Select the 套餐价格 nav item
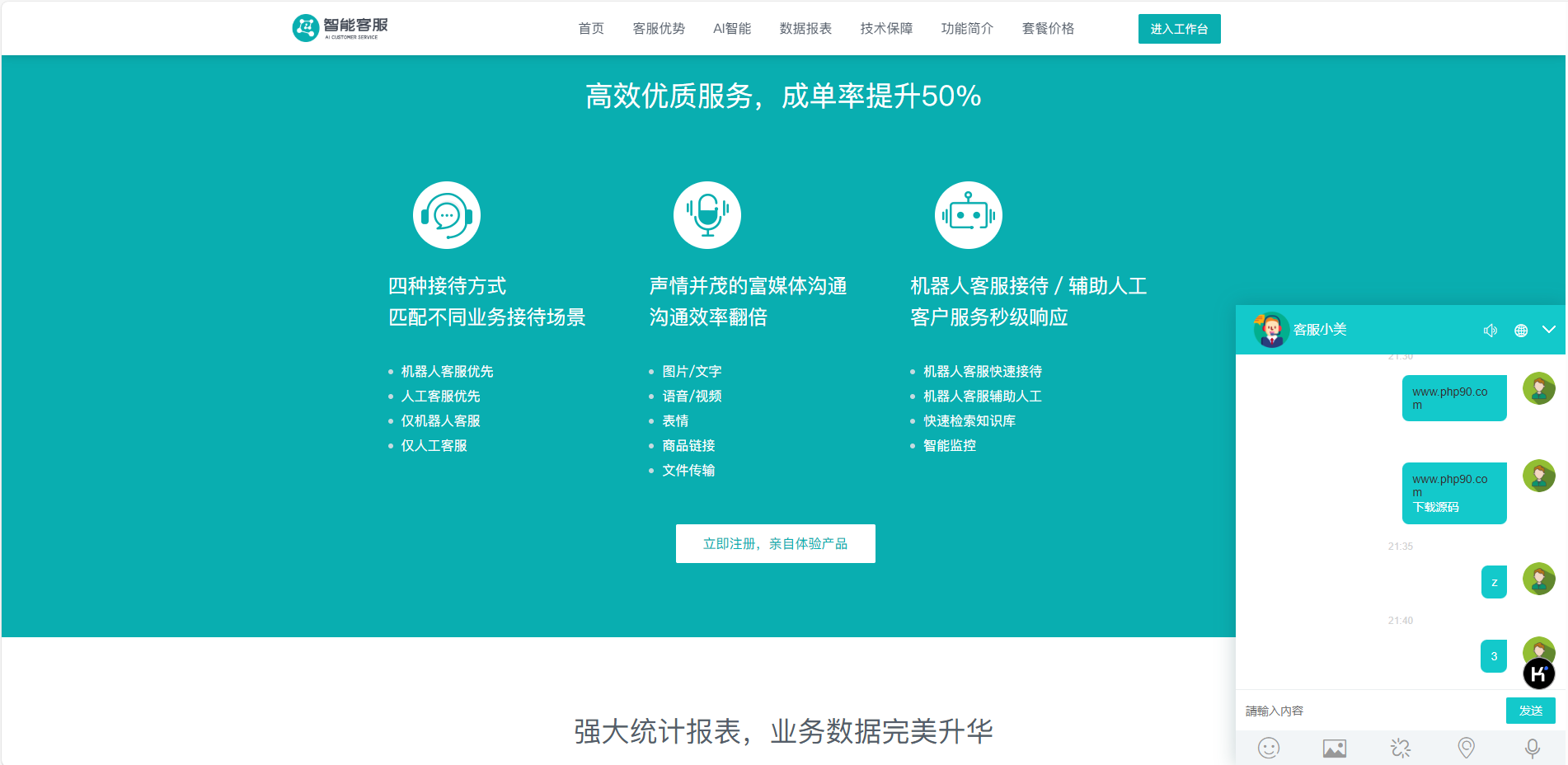Screen dimensions: 1568x765 coord(1048,29)
